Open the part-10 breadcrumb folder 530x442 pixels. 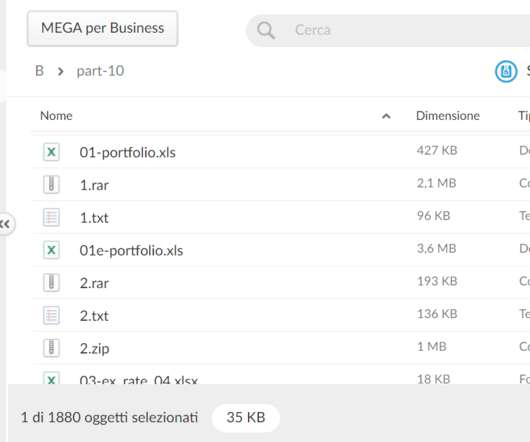pos(100,71)
